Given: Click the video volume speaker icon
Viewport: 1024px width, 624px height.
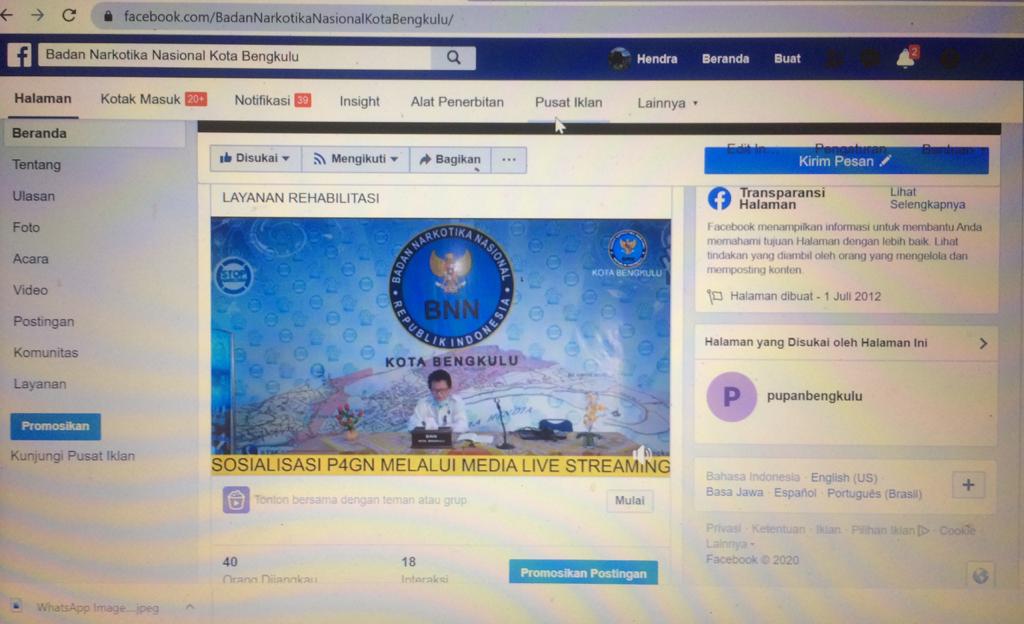Looking at the screenshot, I should pos(642,453).
